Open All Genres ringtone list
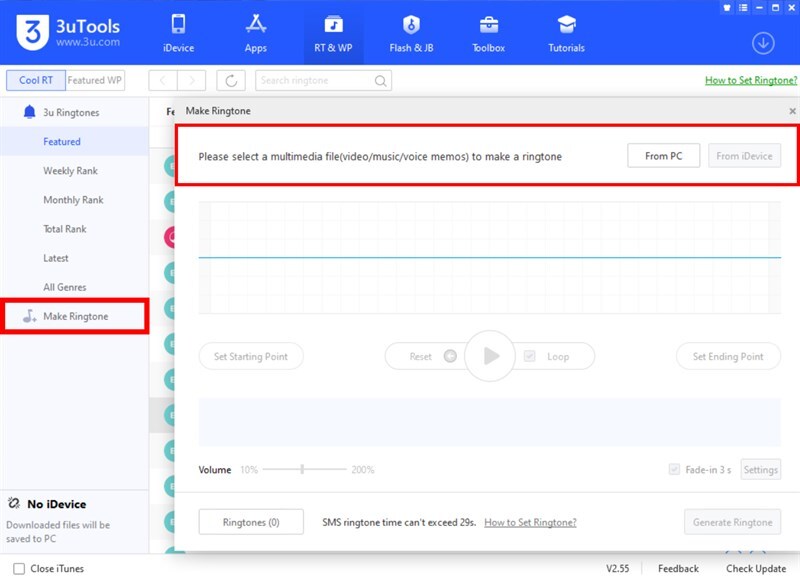 64,287
